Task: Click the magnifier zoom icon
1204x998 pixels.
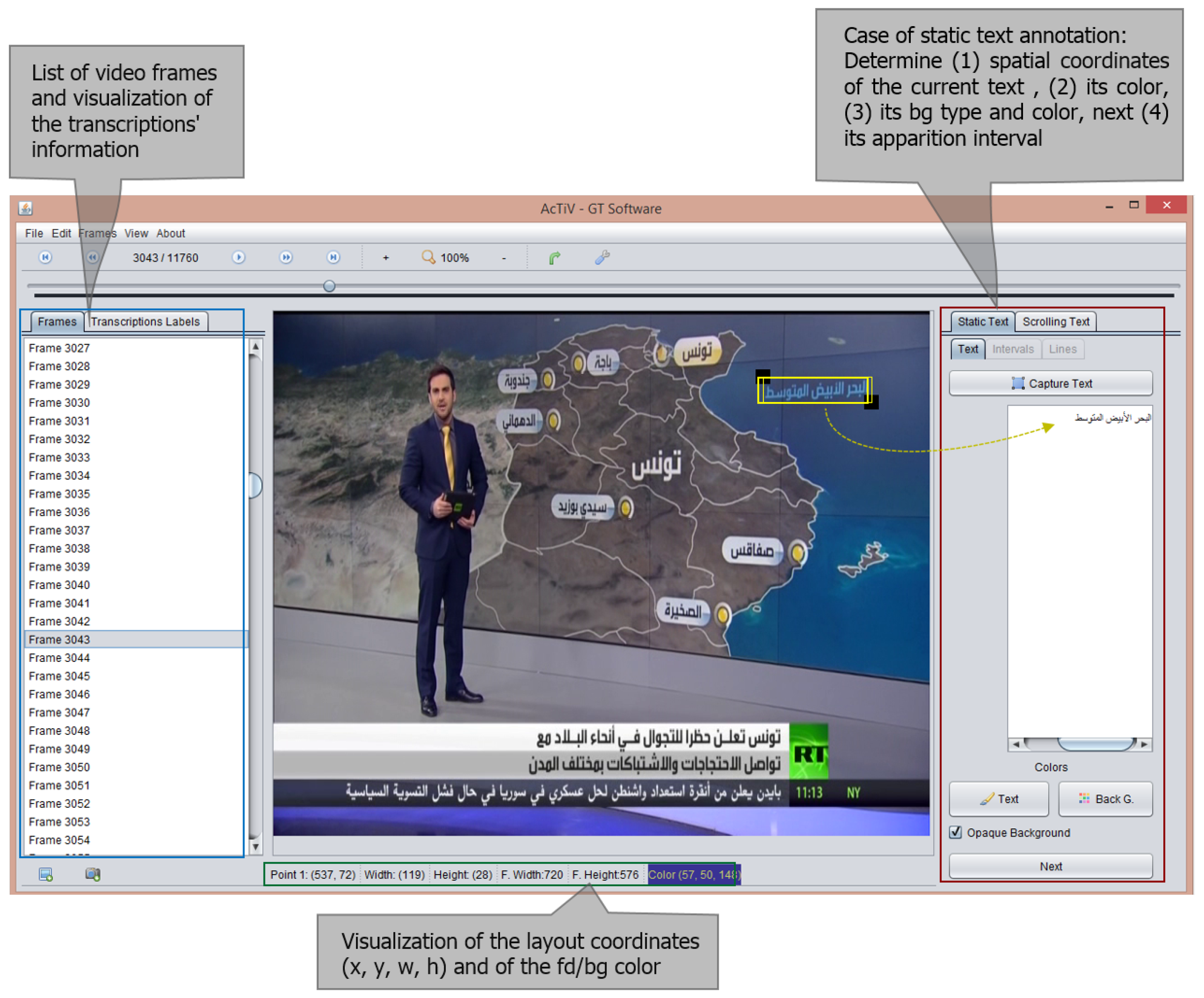Action: (x=428, y=257)
